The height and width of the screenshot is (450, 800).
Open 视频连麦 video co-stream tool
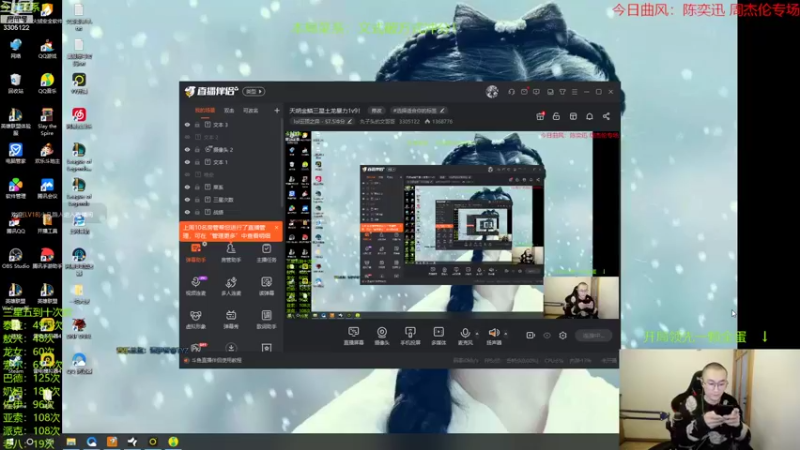[196, 286]
